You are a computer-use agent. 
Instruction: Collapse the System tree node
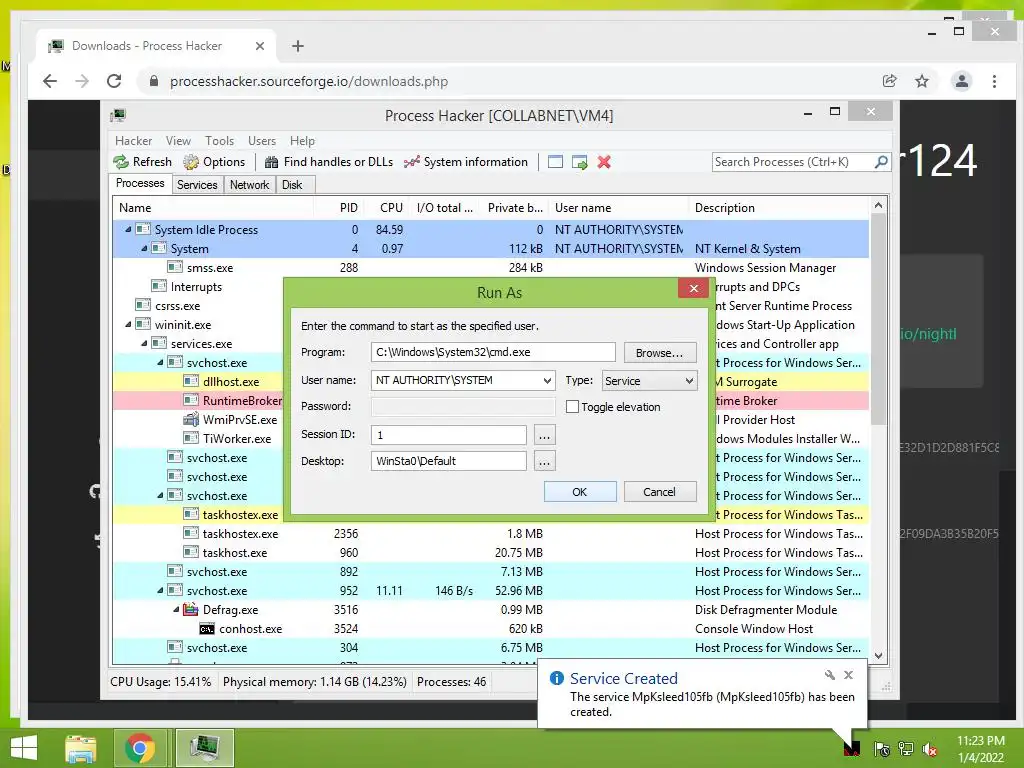(144, 248)
